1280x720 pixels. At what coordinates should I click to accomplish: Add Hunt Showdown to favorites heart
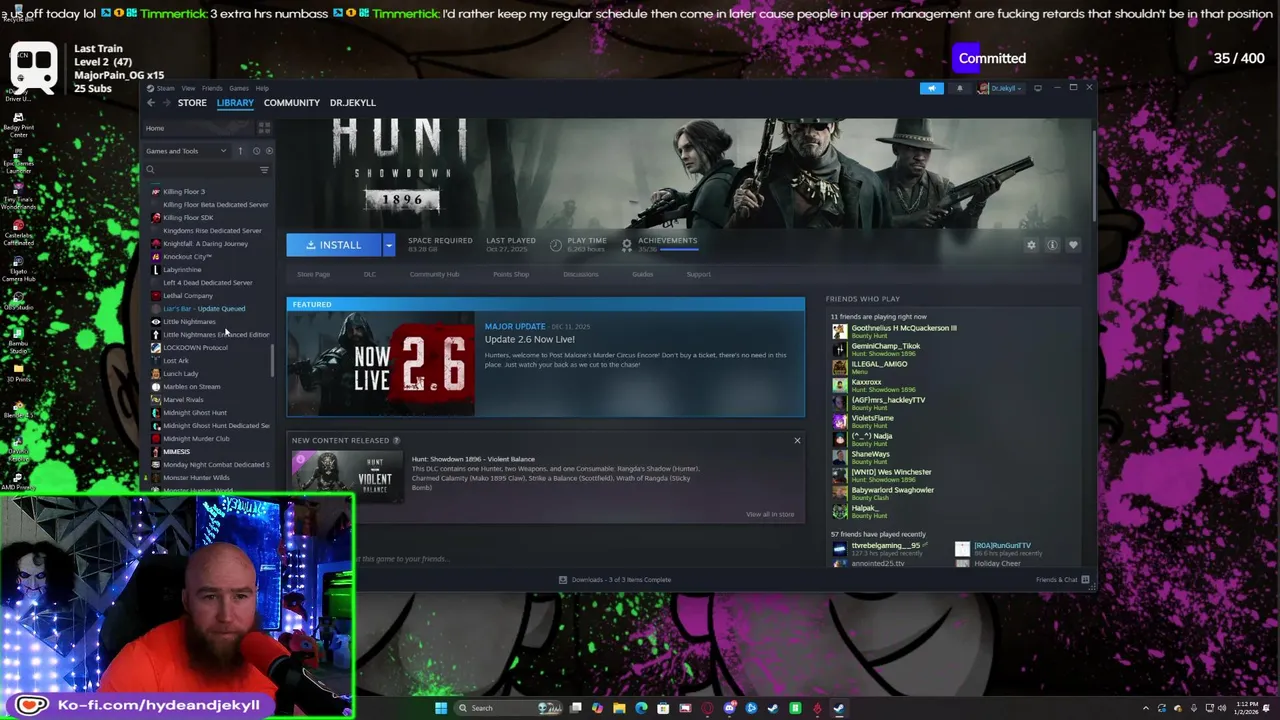click(x=1073, y=245)
